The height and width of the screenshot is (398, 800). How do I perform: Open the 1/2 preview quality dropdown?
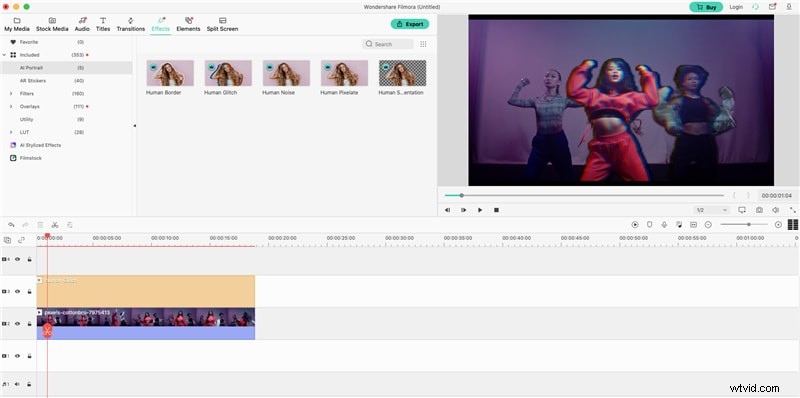point(711,210)
